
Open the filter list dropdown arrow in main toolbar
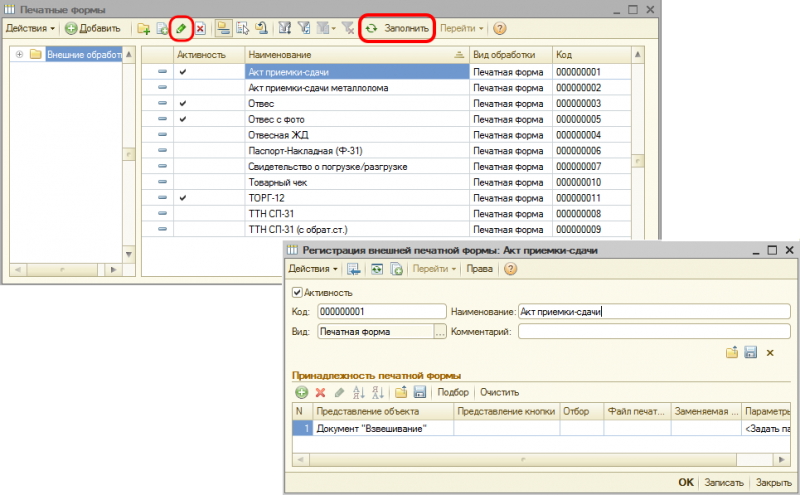(334, 29)
